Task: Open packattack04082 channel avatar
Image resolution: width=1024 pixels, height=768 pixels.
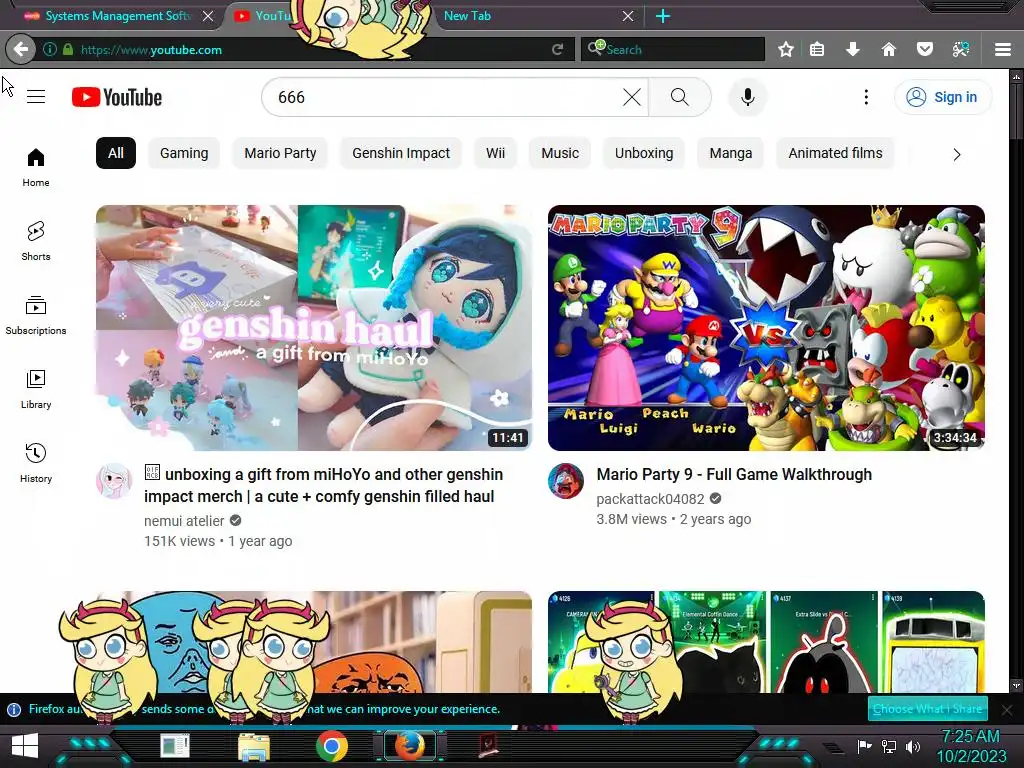Action: pos(566,481)
